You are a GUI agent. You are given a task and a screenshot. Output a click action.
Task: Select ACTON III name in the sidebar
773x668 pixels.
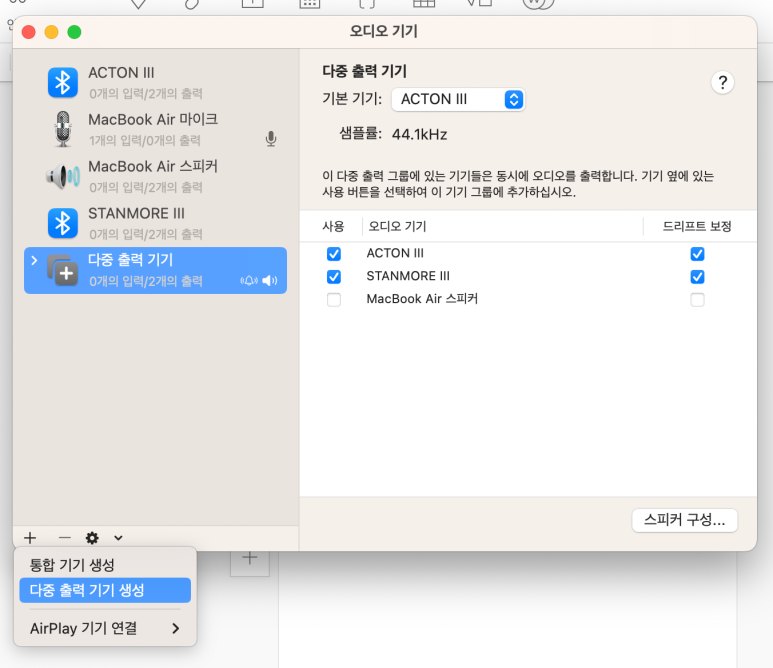point(121,73)
